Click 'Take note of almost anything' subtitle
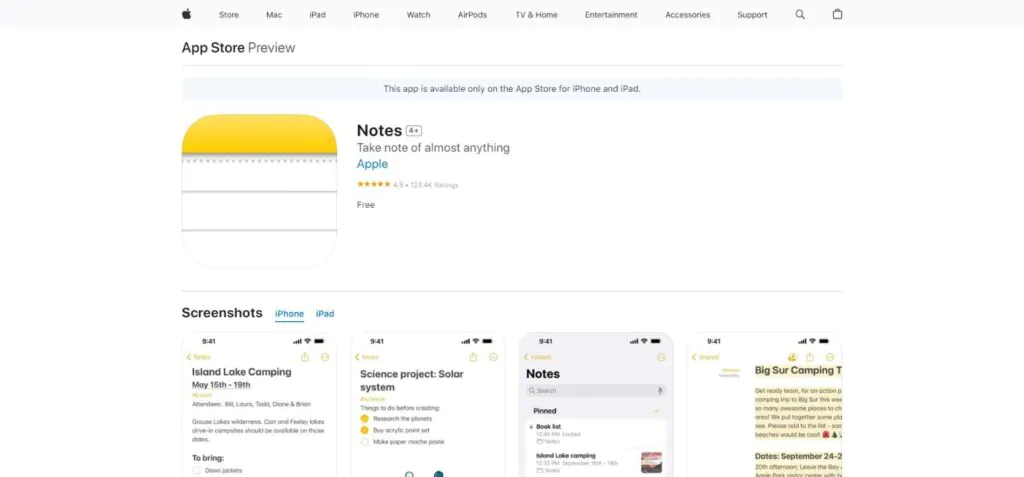 click(x=433, y=148)
